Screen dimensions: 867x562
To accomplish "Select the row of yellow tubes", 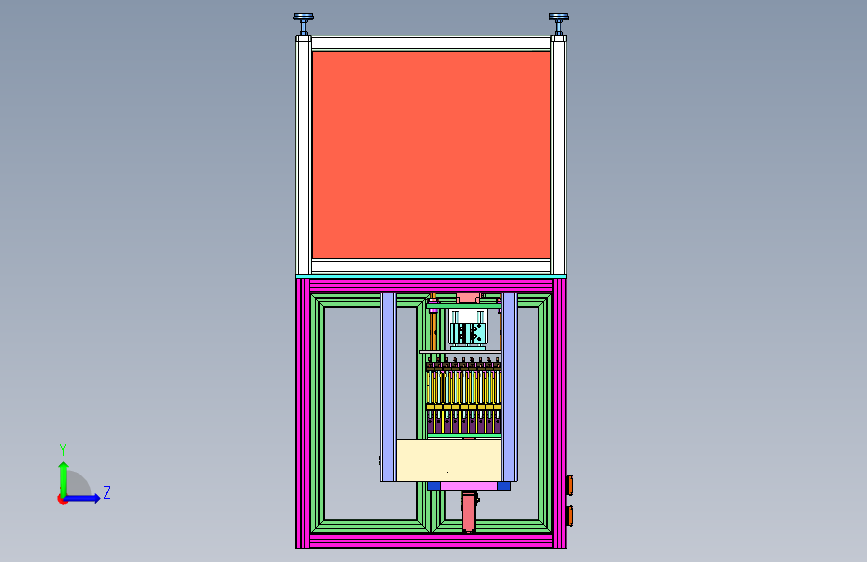I will [464, 387].
